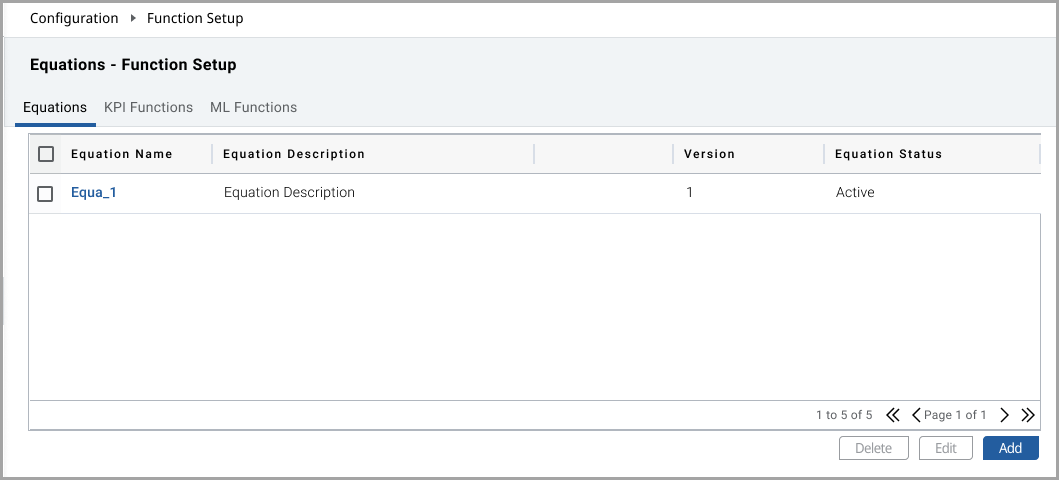Jump to the last page of results
The width and height of the screenshot is (1059, 480).
click(x=1026, y=415)
